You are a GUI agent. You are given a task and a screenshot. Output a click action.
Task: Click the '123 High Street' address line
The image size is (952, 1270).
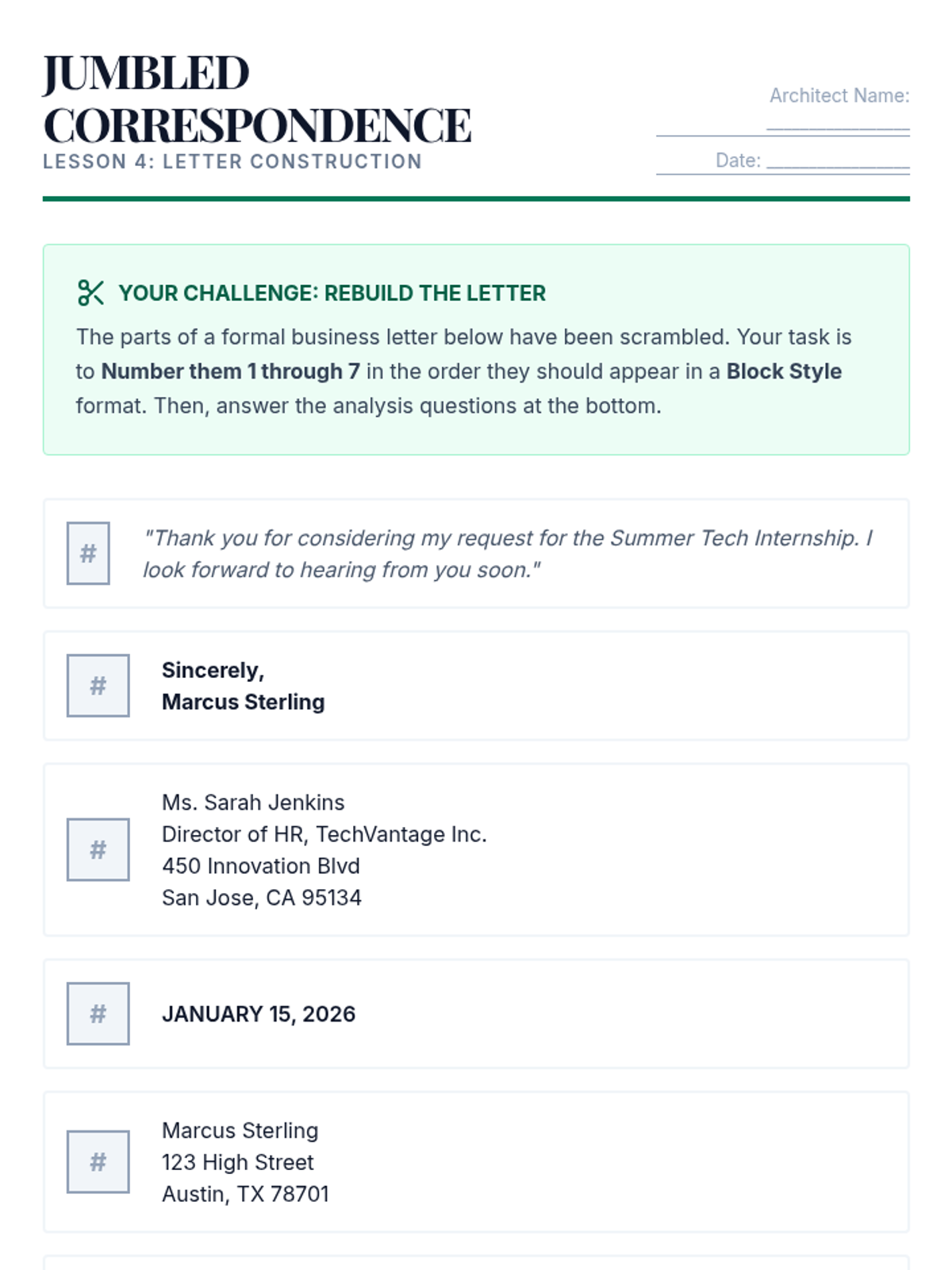click(x=238, y=1163)
